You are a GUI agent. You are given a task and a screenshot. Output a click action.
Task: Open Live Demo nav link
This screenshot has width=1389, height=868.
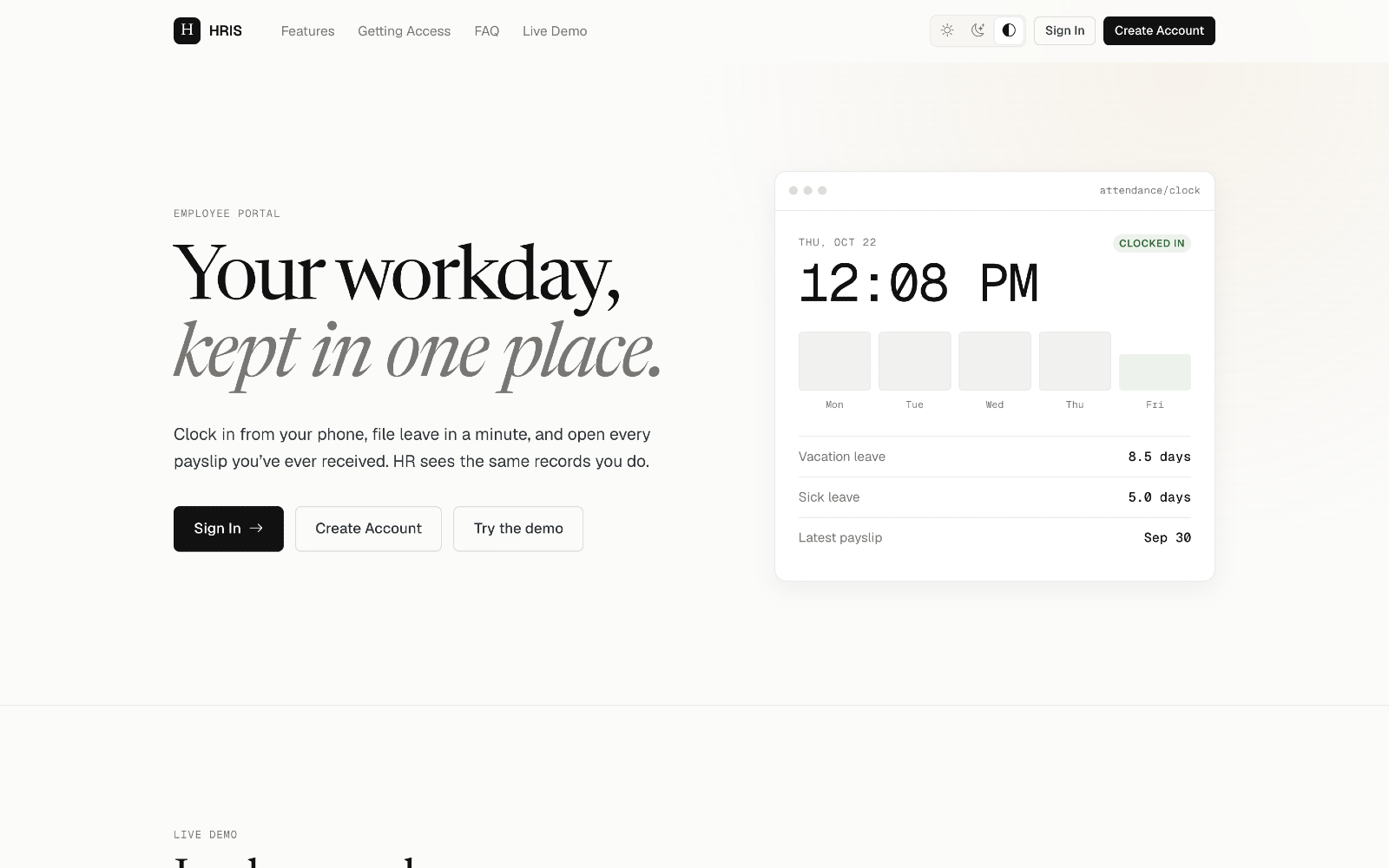[555, 31]
